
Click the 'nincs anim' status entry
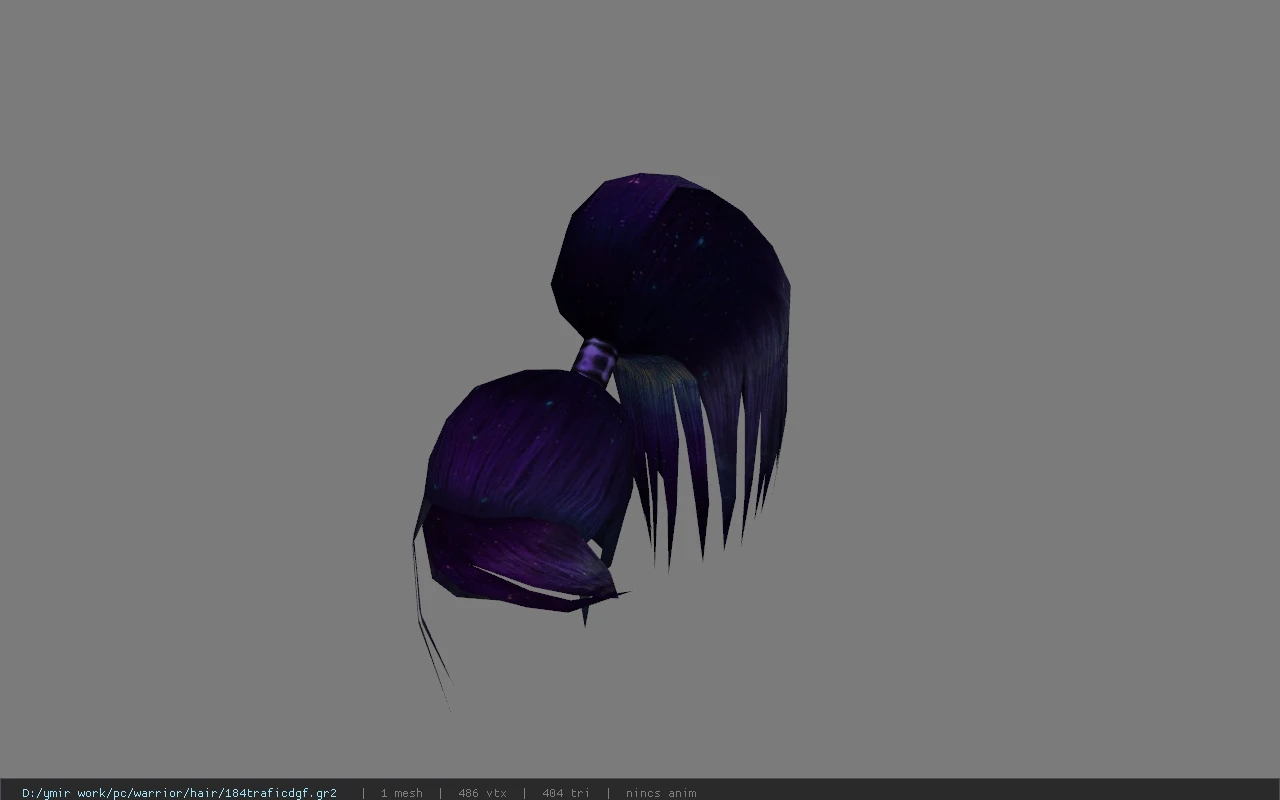(661, 793)
